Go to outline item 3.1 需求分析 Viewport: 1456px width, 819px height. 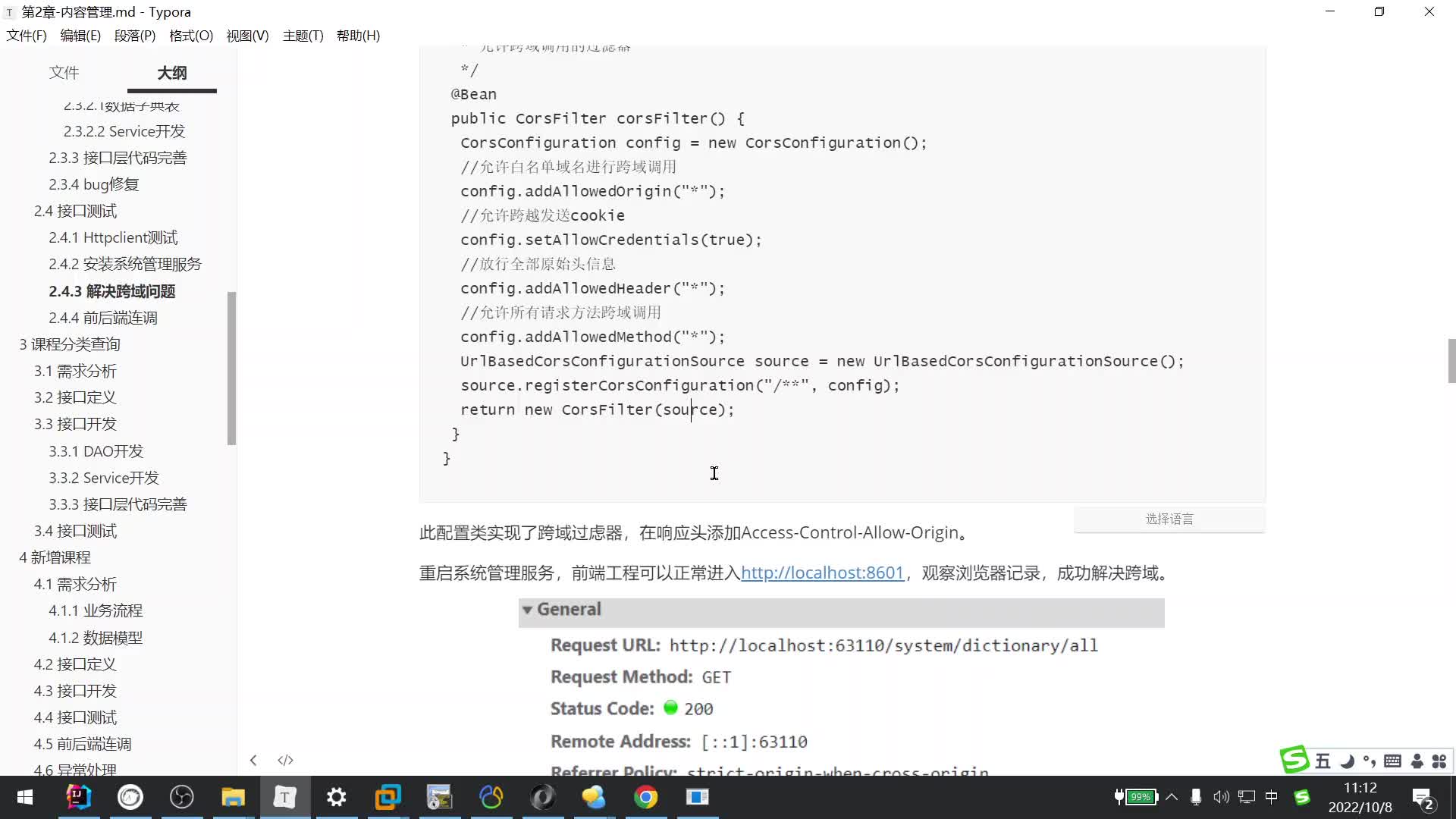tap(75, 371)
